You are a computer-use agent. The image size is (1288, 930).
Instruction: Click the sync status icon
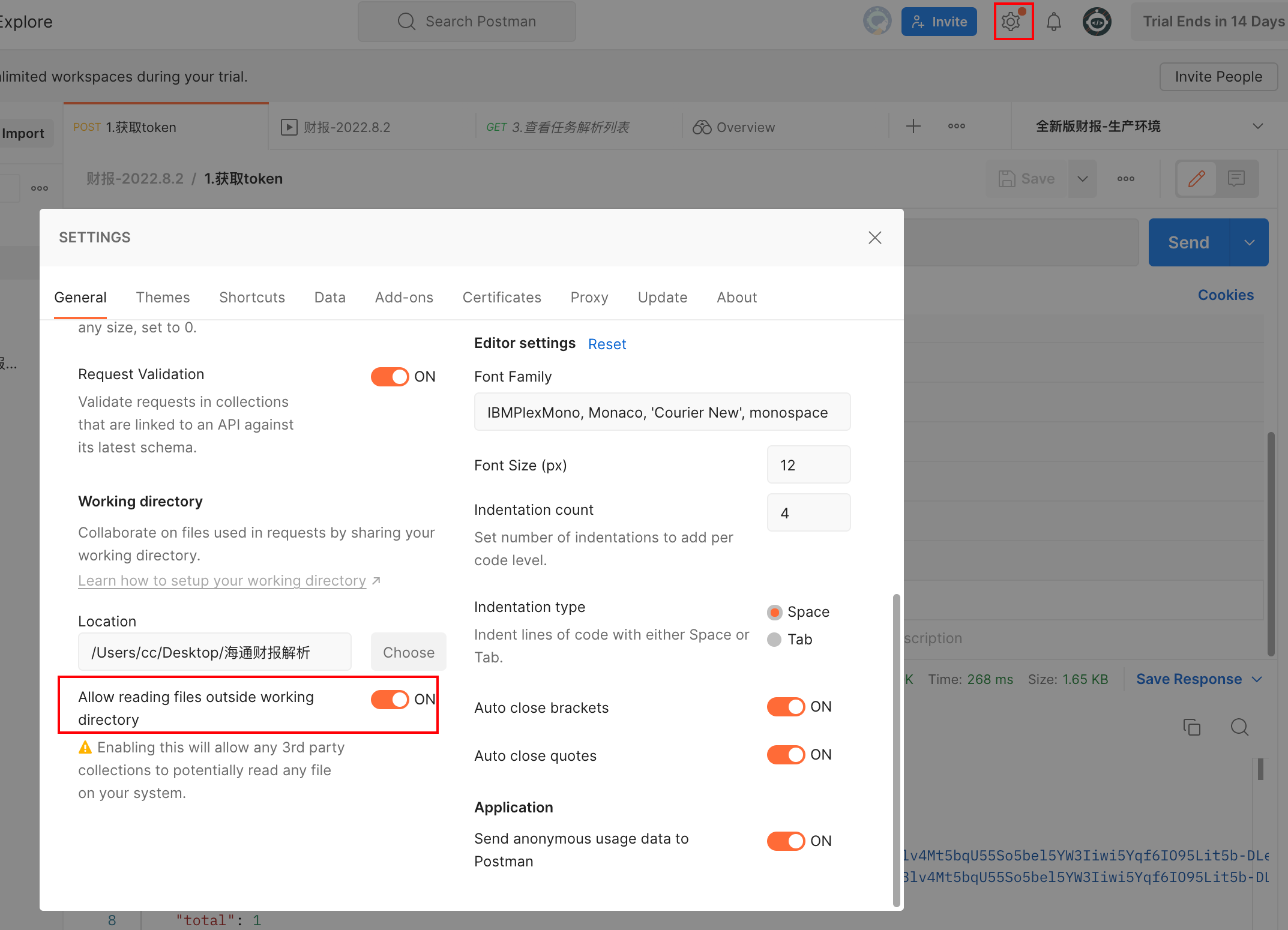click(877, 21)
